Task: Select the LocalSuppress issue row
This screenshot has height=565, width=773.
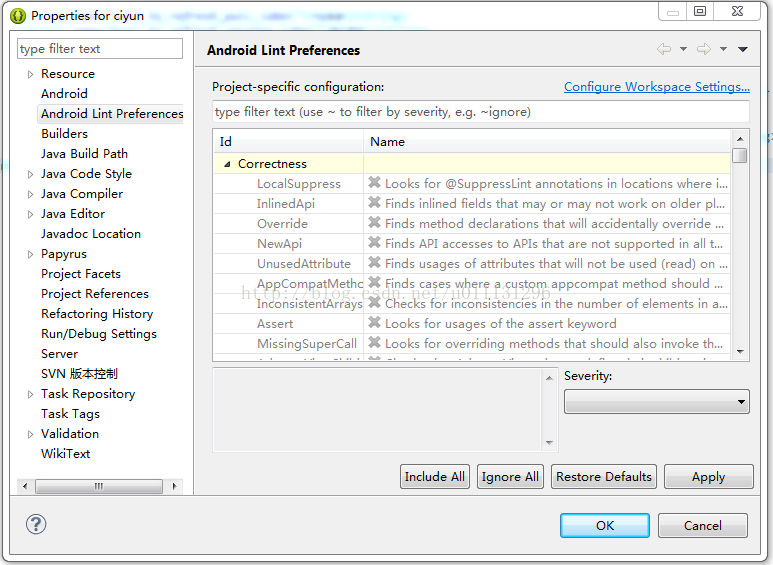Action: click(472, 183)
